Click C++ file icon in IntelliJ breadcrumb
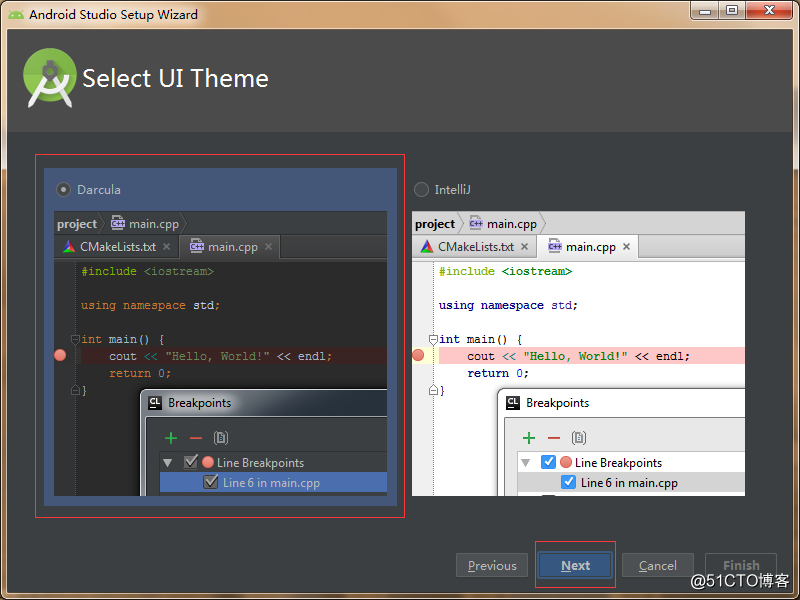The image size is (800, 600). 476,222
